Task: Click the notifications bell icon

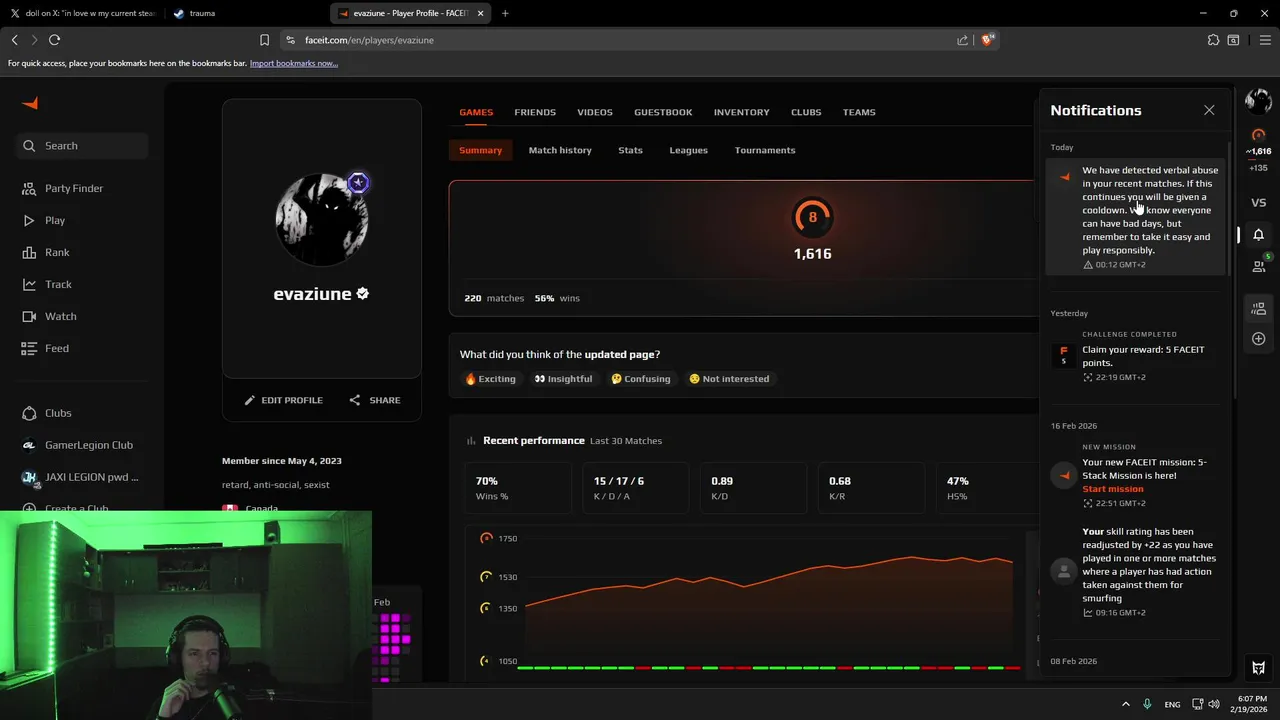Action: pos(1259,235)
